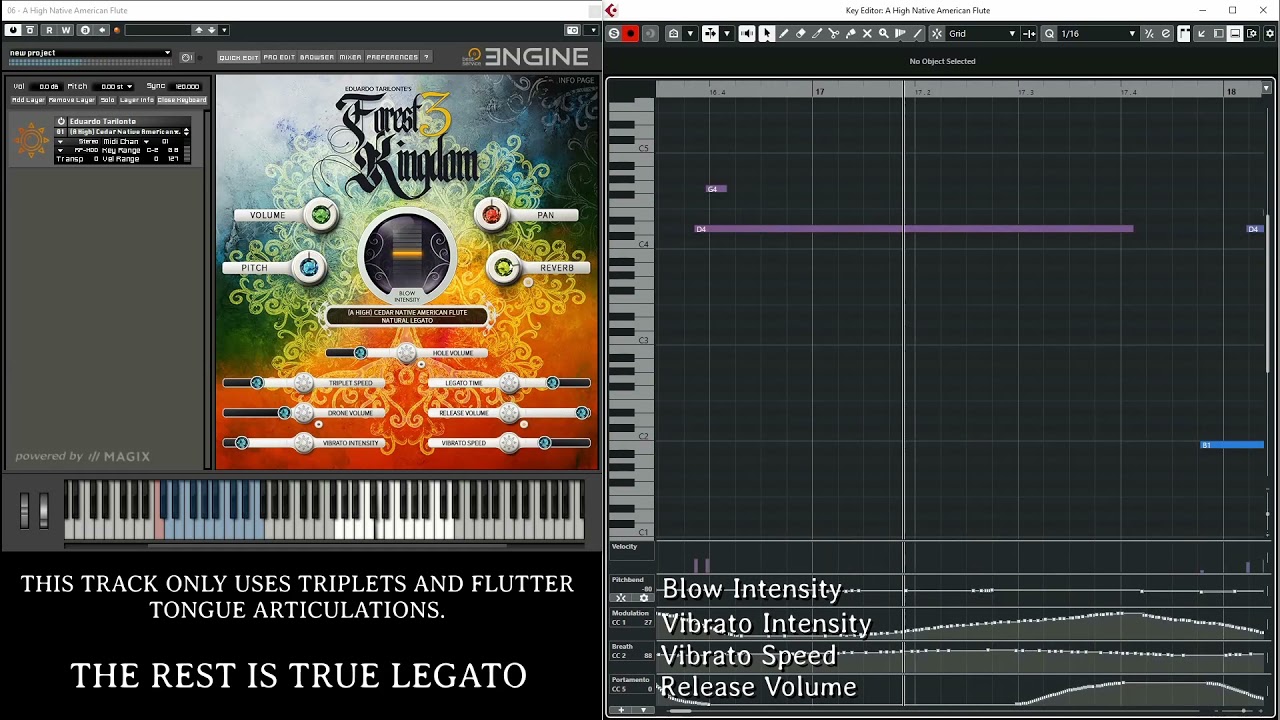Click the blue Pitch knob
Image resolution: width=1280 pixels, height=720 pixels.
point(309,267)
